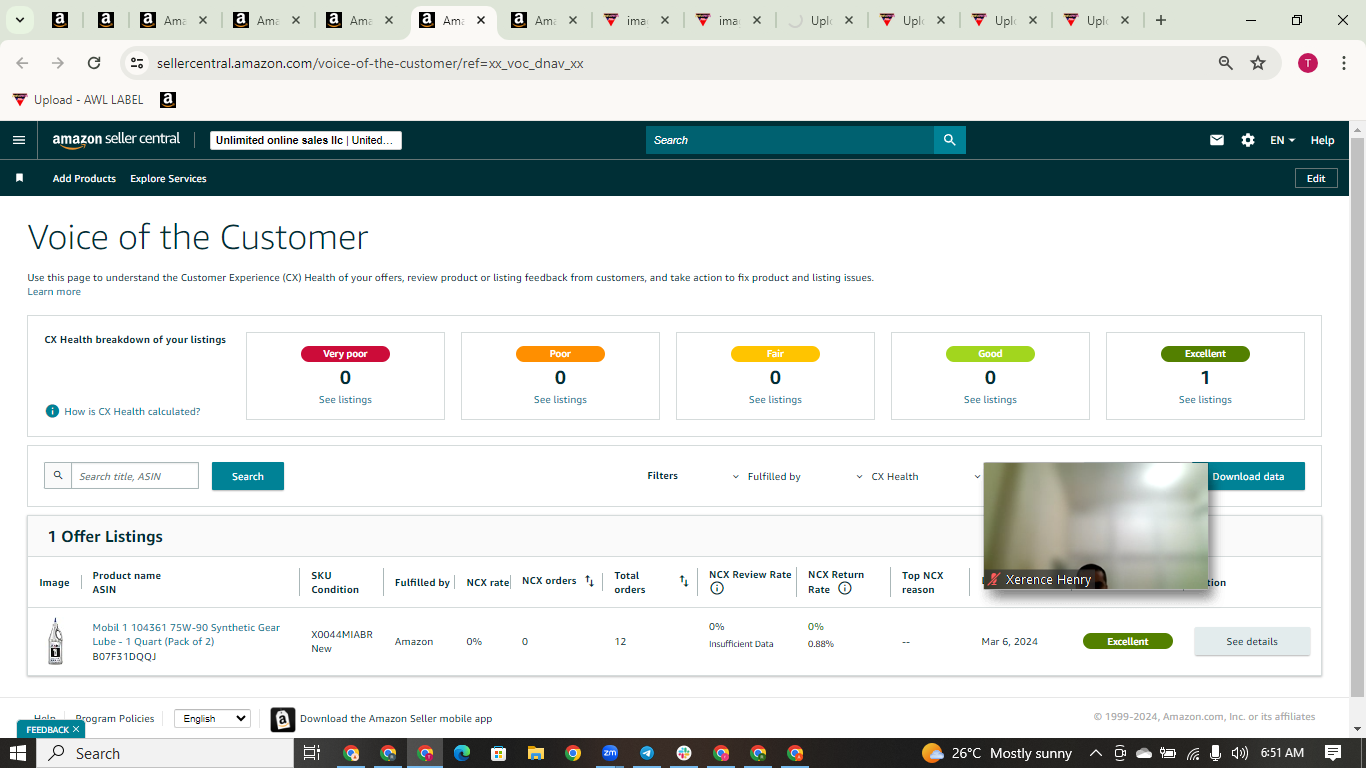Open a new browser tab
Viewport: 1366px width, 768px height.
pyautogui.click(x=1161, y=20)
